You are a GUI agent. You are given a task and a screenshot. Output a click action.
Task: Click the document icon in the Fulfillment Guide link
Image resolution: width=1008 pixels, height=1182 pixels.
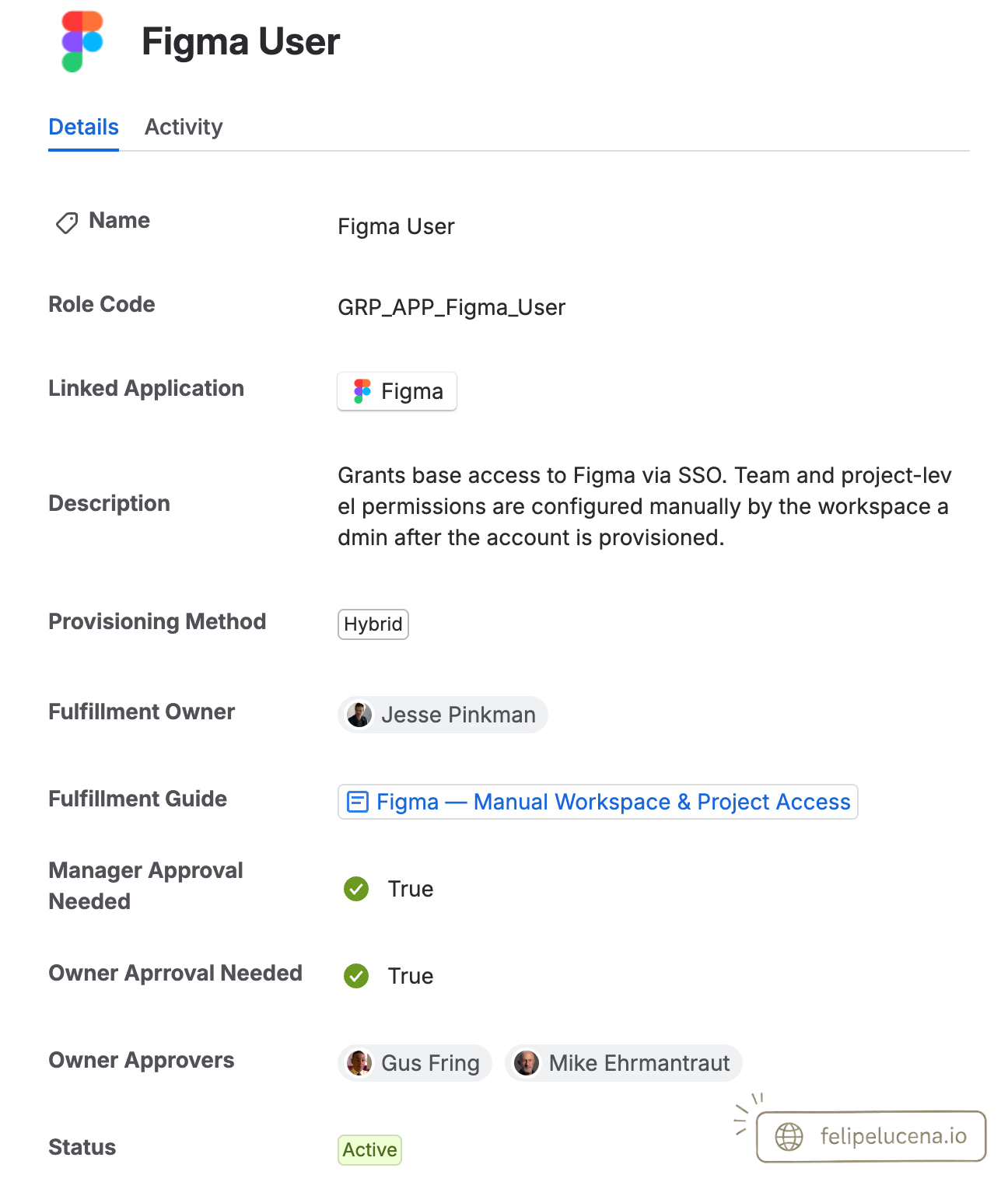point(357,802)
